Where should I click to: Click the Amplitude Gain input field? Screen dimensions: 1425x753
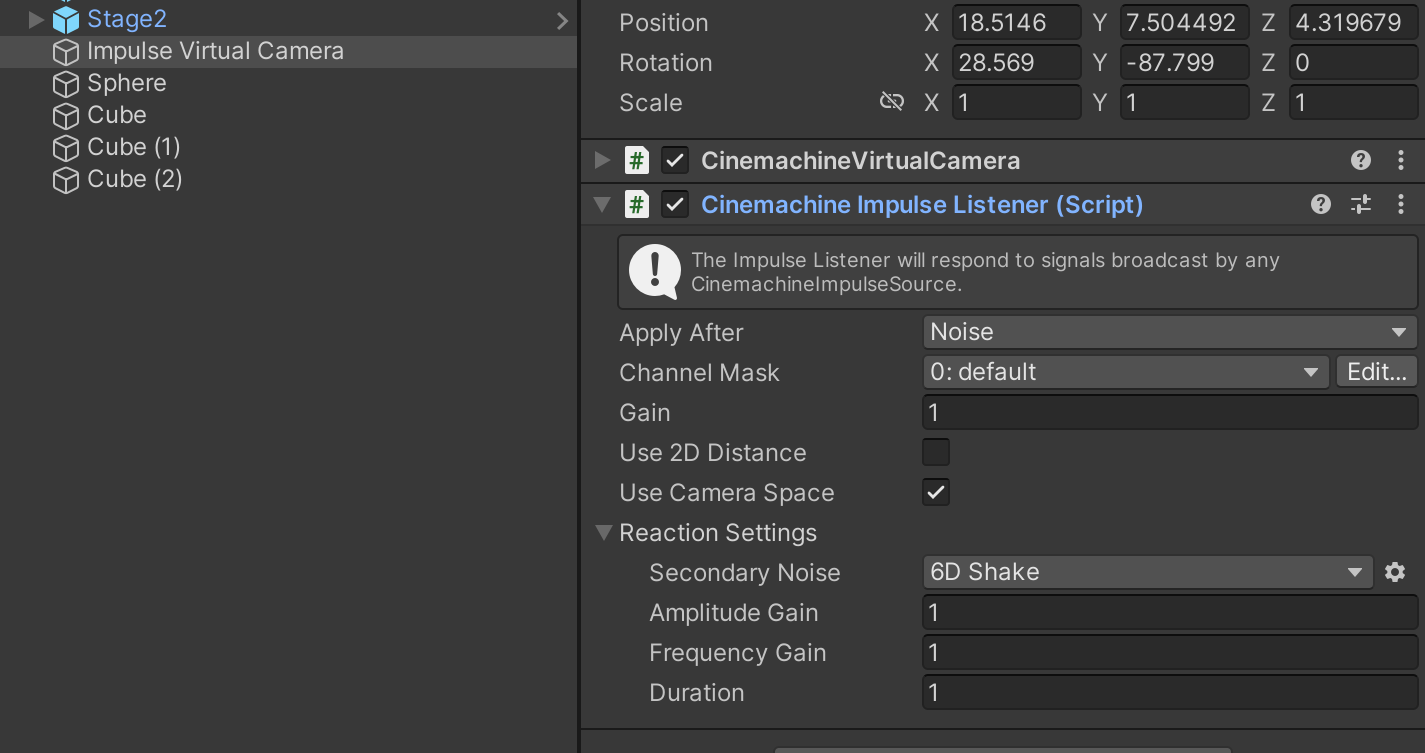(x=1169, y=612)
